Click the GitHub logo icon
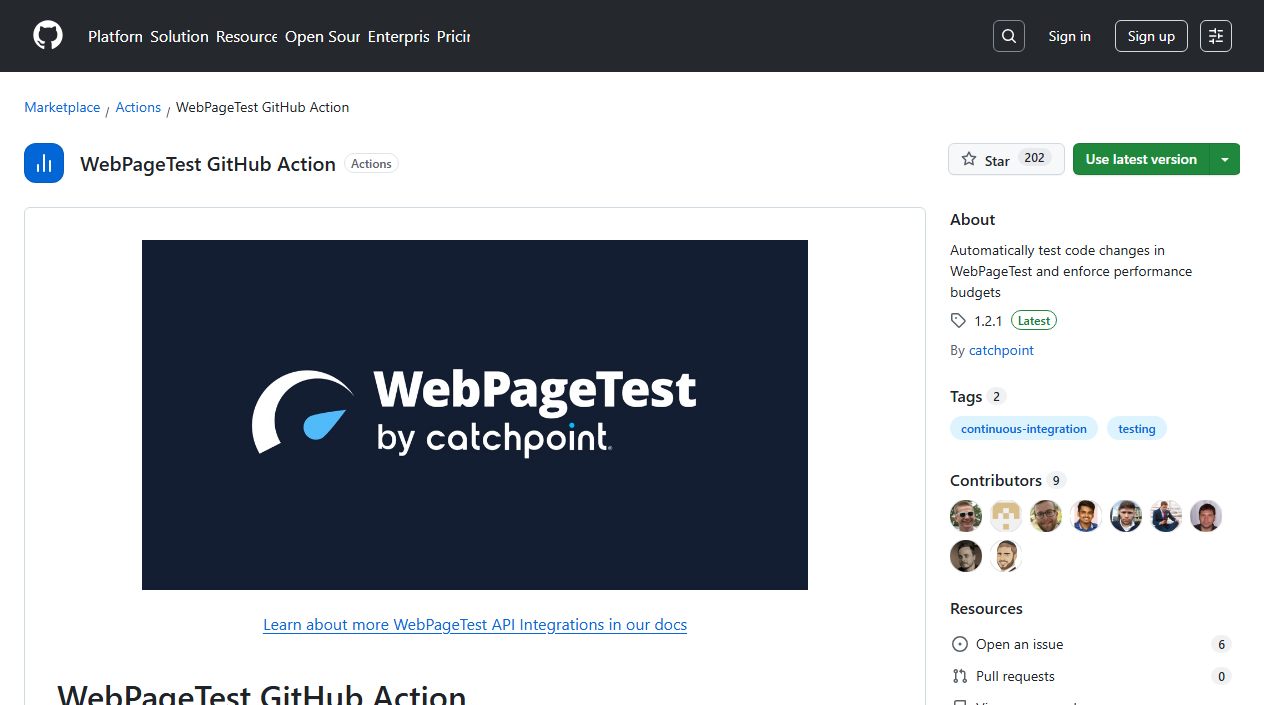The image size is (1264, 705). tap(47, 35)
